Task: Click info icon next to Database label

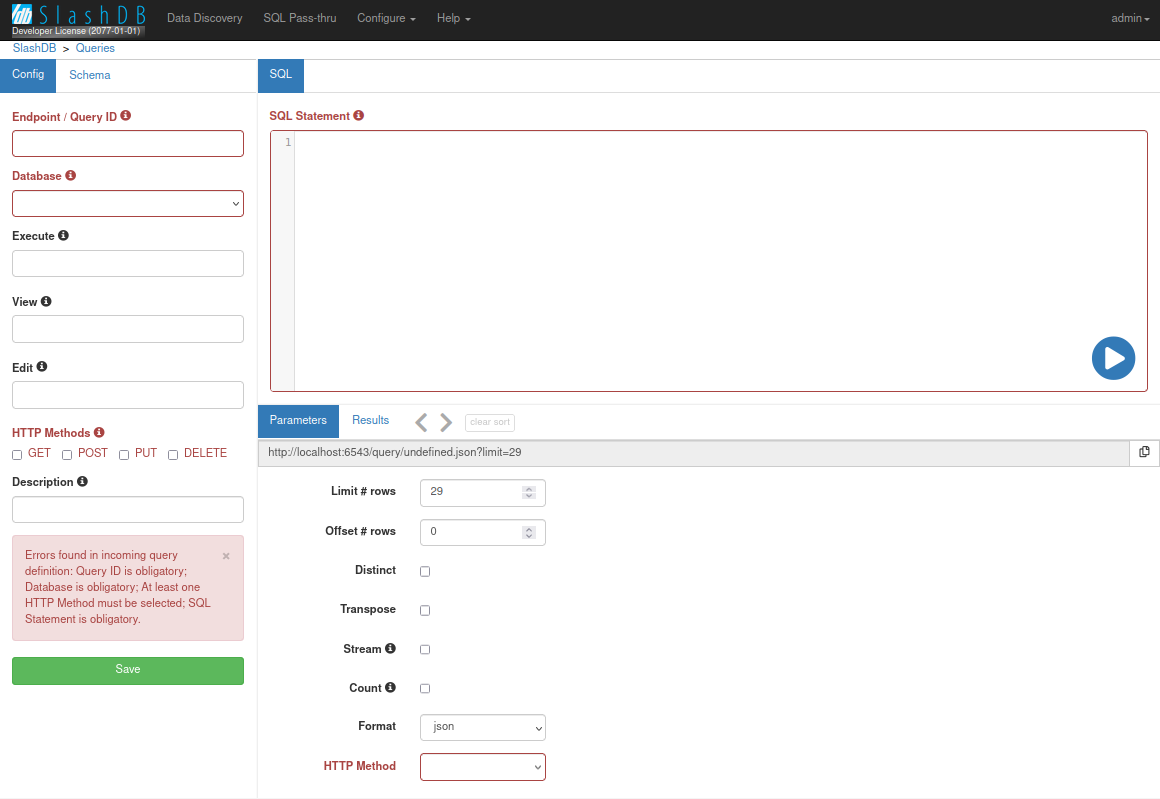Action: pos(70,175)
